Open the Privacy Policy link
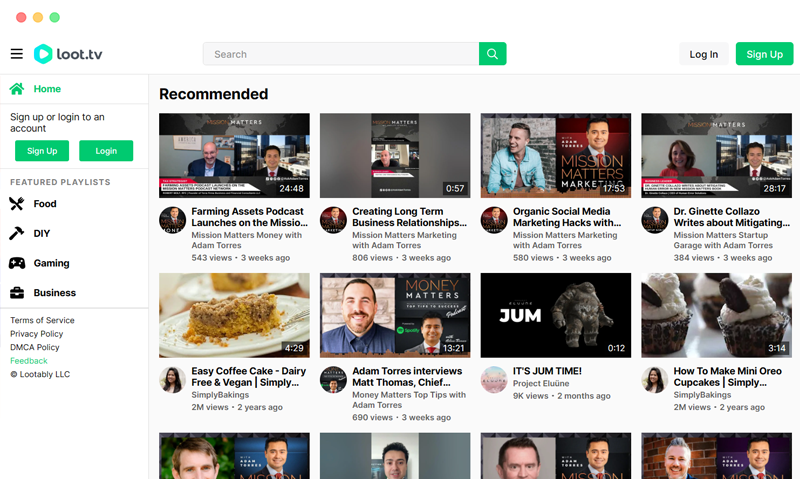The width and height of the screenshot is (800, 479). pos(37,334)
